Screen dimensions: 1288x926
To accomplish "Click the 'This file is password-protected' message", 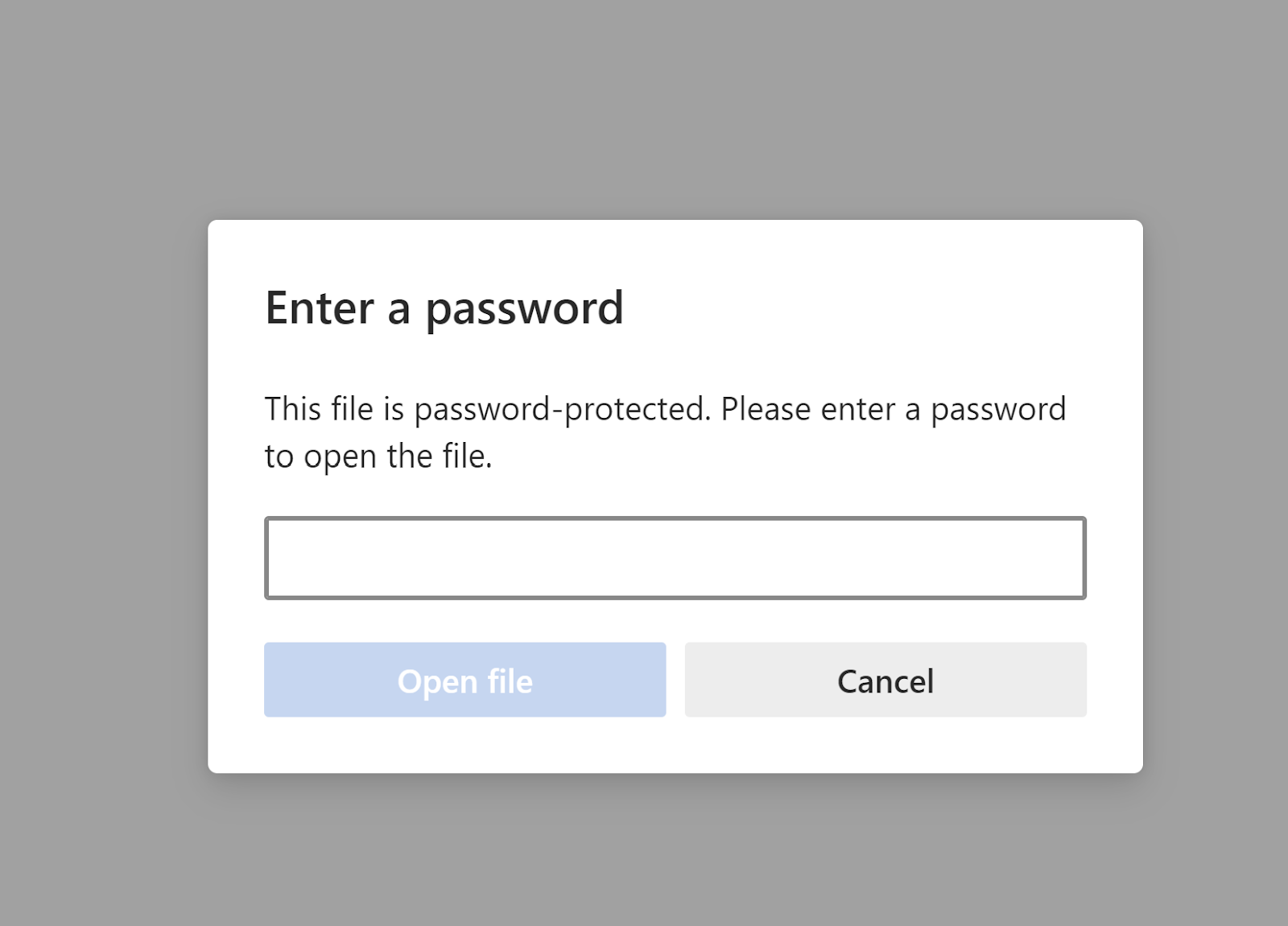I will [x=665, y=410].
